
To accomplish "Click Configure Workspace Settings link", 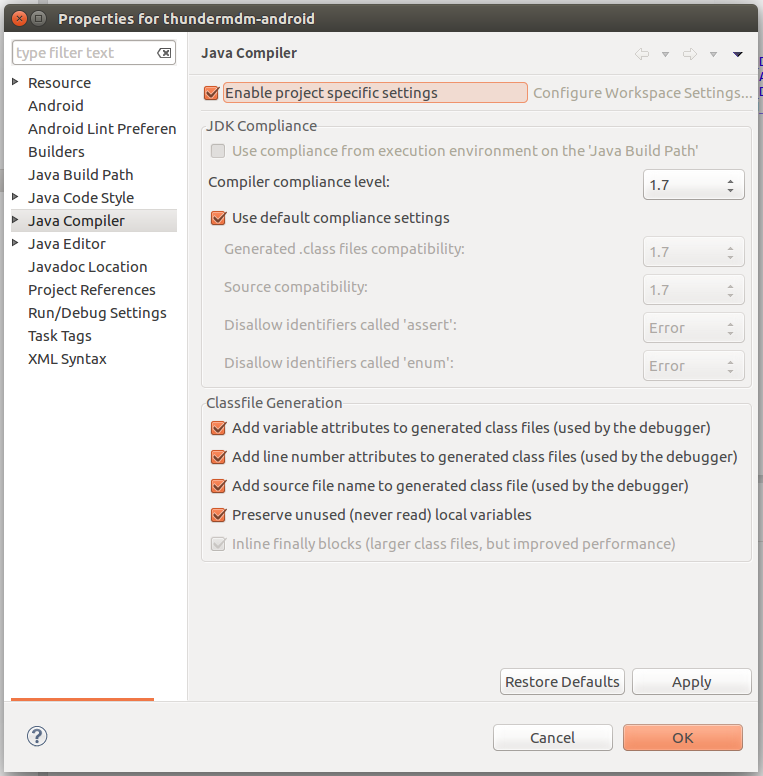I will tap(642, 93).
